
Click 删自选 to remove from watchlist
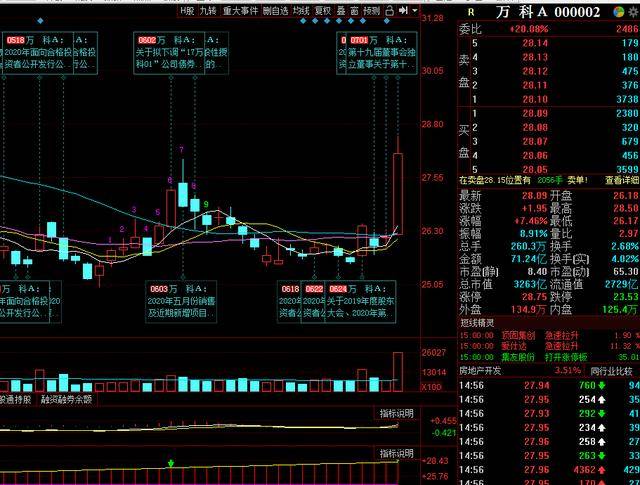(x=276, y=11)
